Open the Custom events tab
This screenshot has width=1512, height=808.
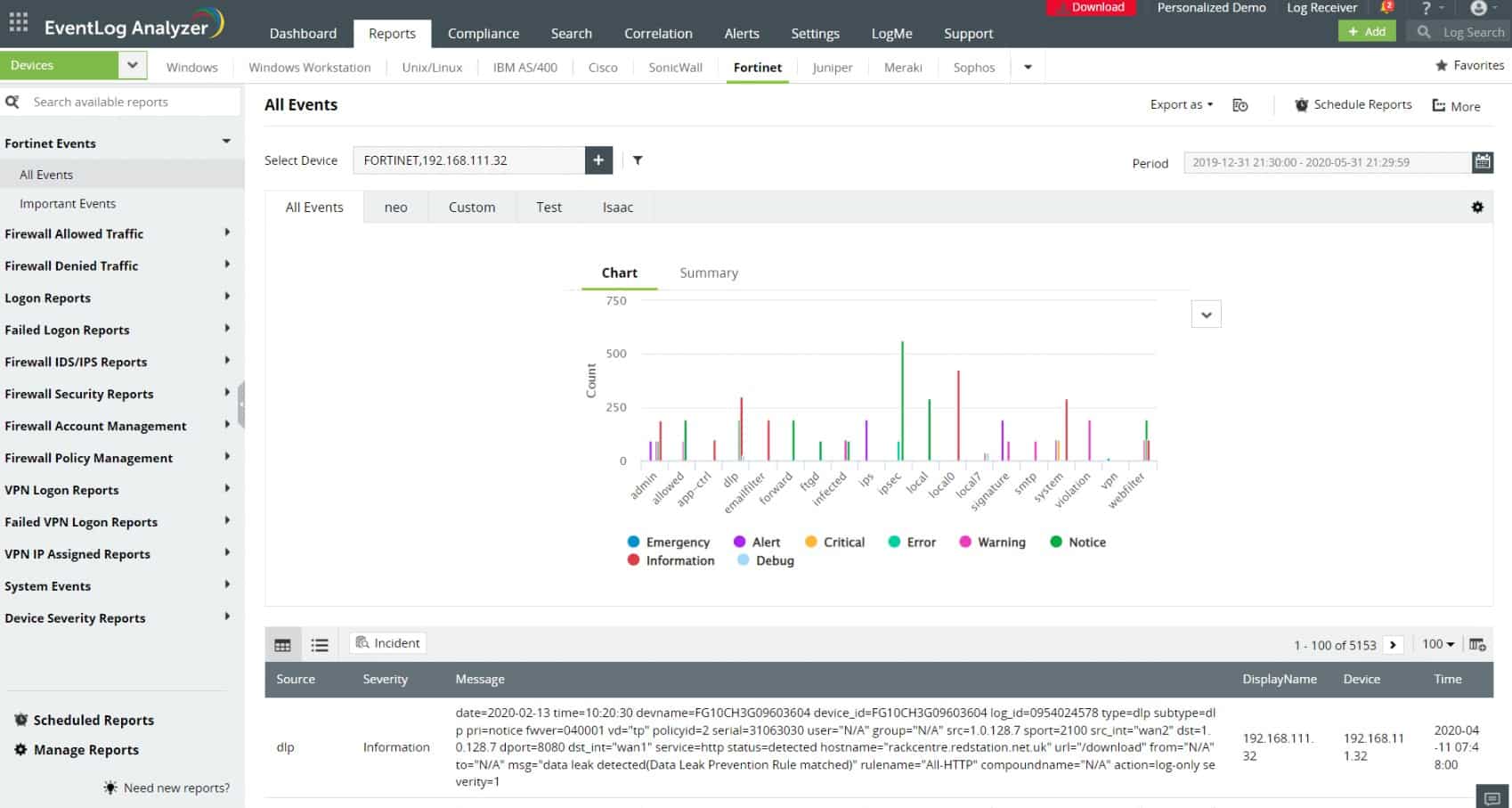coord(472,207)
